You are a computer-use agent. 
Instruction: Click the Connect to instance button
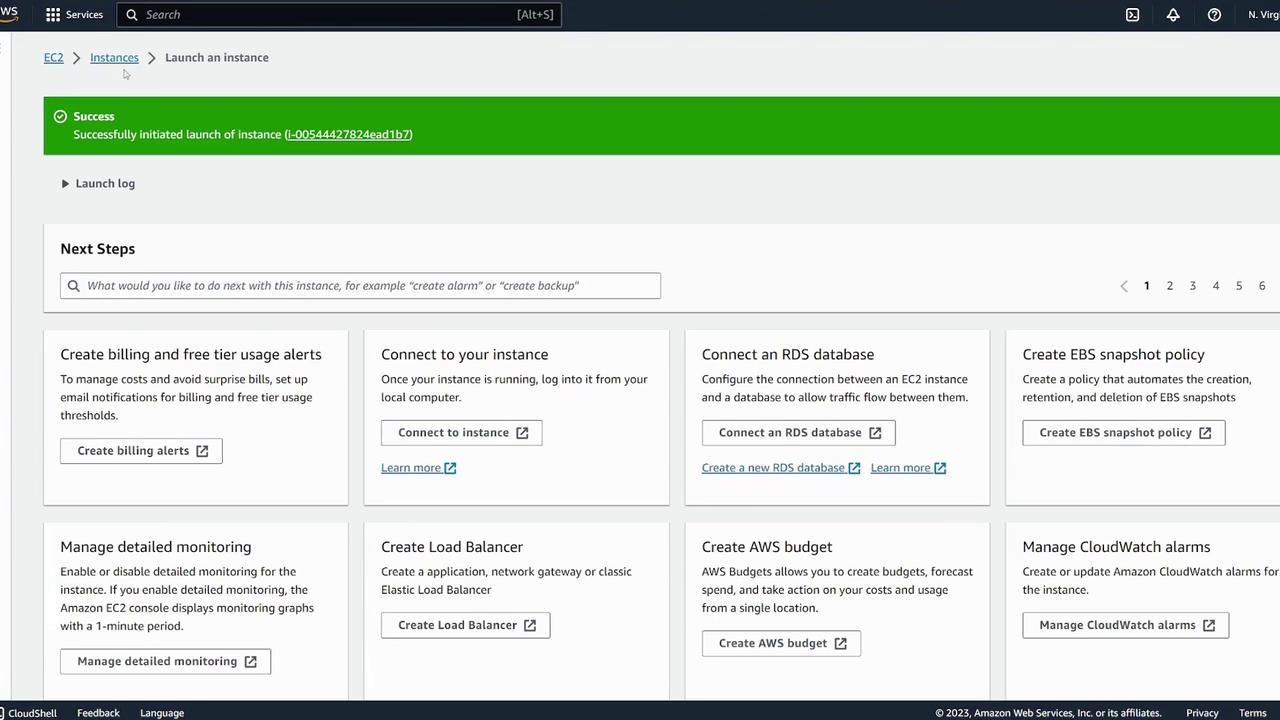tap(461, 433)
